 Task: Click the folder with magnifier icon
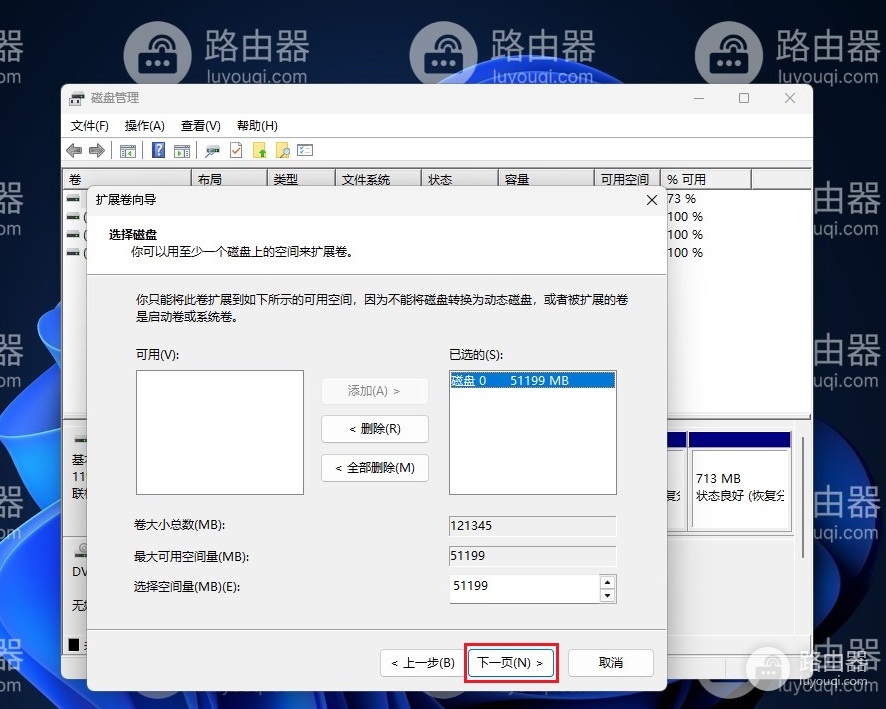click(x=283, y=150)
